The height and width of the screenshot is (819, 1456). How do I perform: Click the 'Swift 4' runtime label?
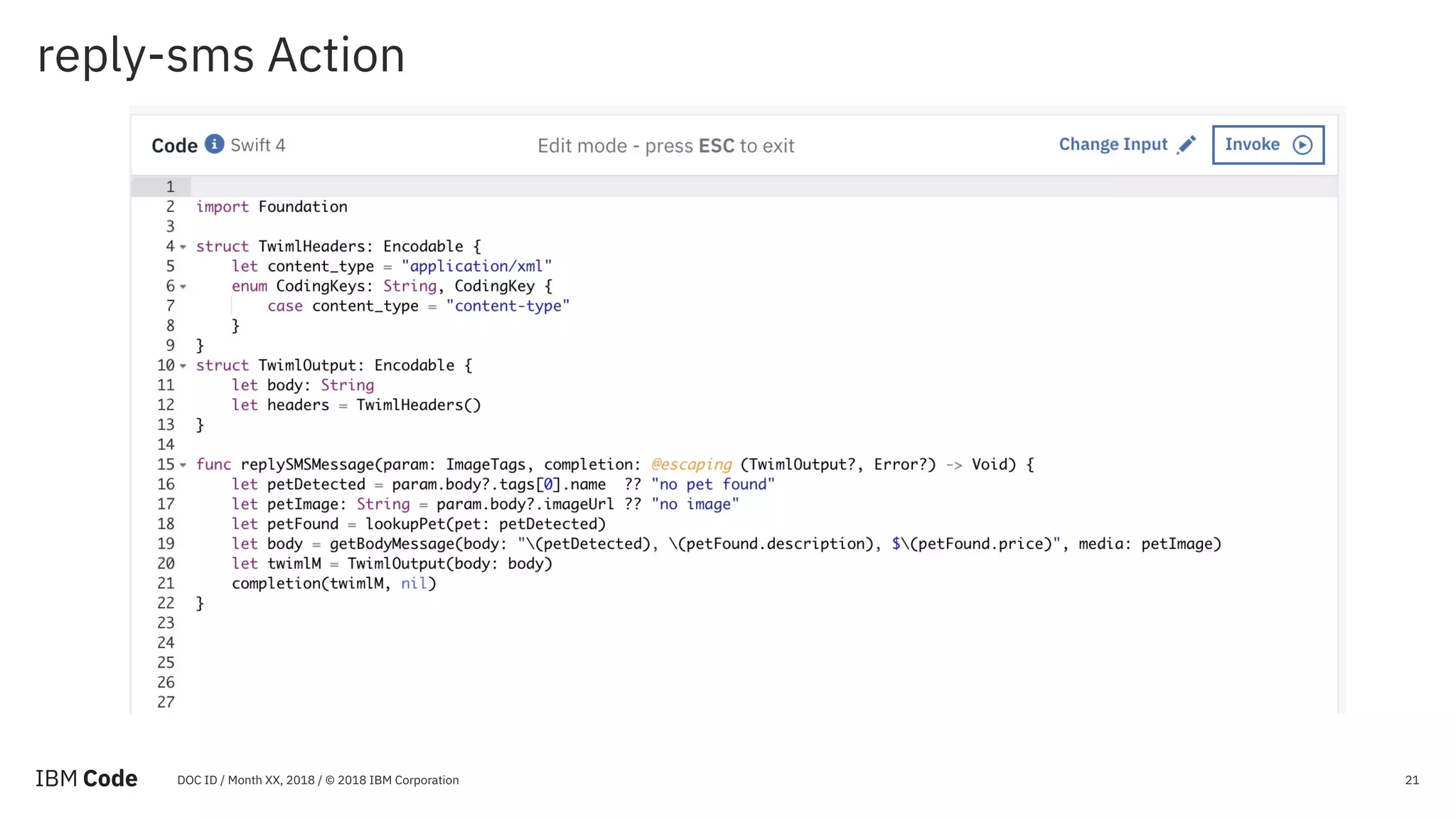[258, 145]
